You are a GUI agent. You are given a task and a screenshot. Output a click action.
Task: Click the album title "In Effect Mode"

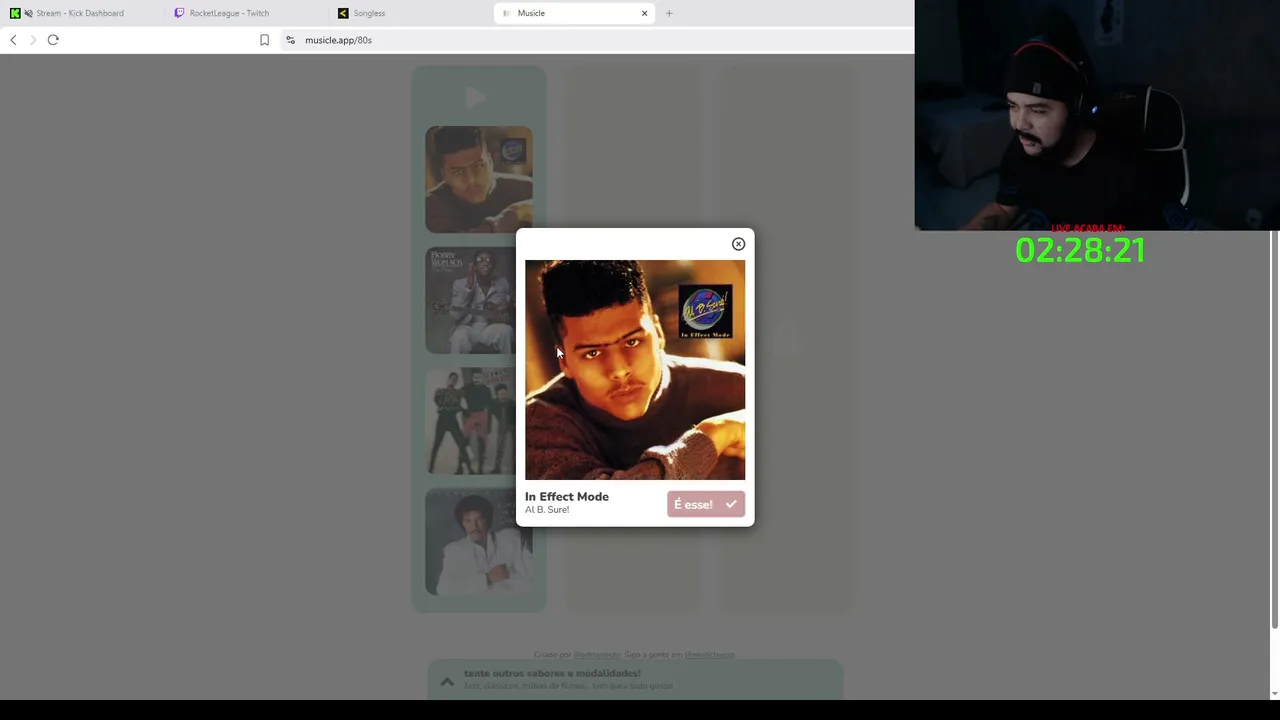[567, 496]
